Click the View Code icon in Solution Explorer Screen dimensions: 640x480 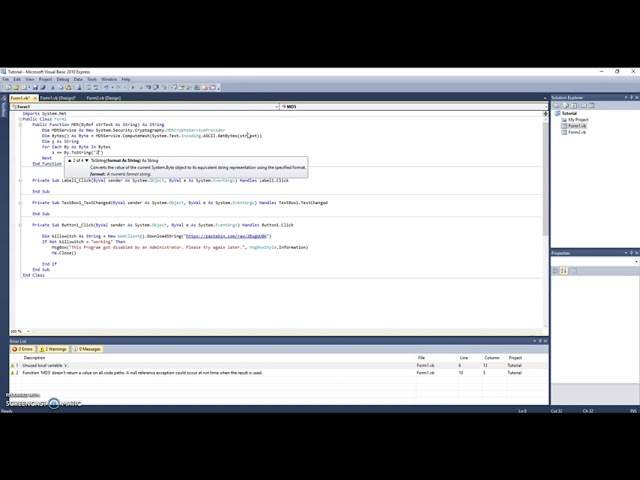click(x=584, y=105)
